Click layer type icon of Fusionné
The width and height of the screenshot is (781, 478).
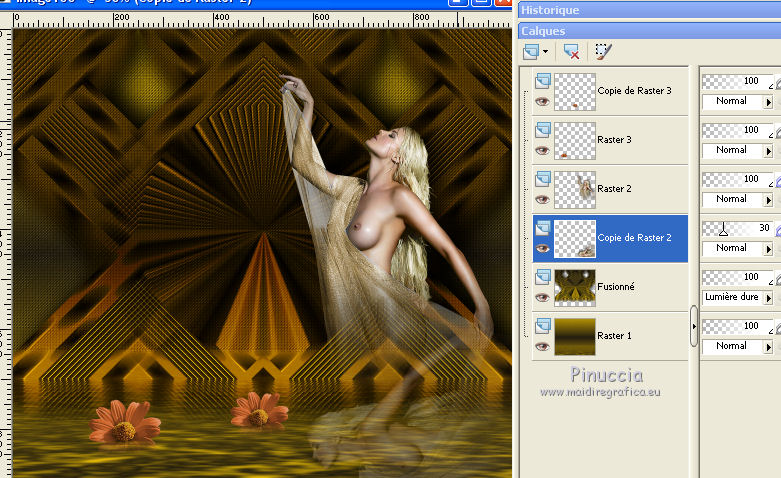543,277
